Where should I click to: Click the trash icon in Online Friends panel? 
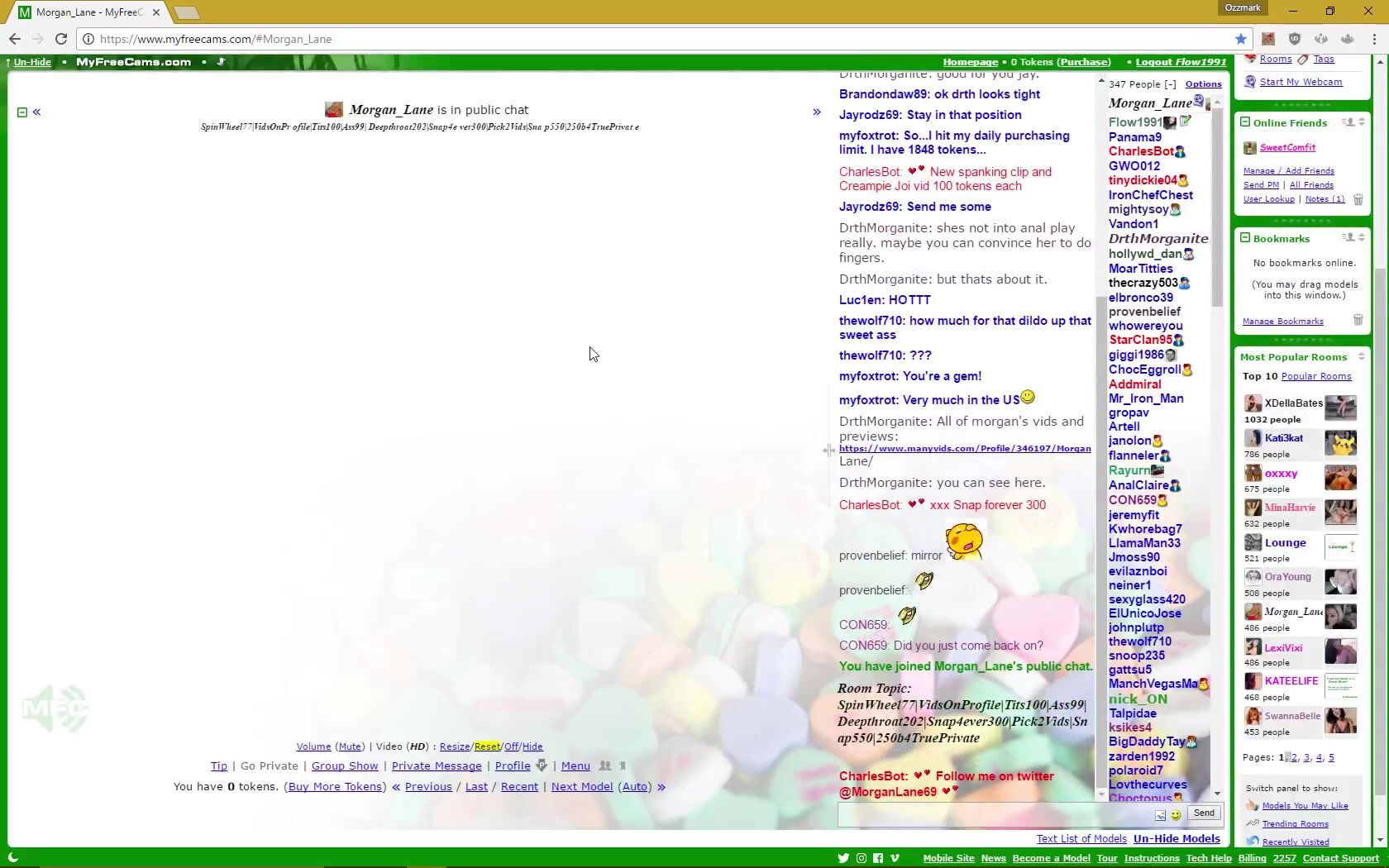1358,199
